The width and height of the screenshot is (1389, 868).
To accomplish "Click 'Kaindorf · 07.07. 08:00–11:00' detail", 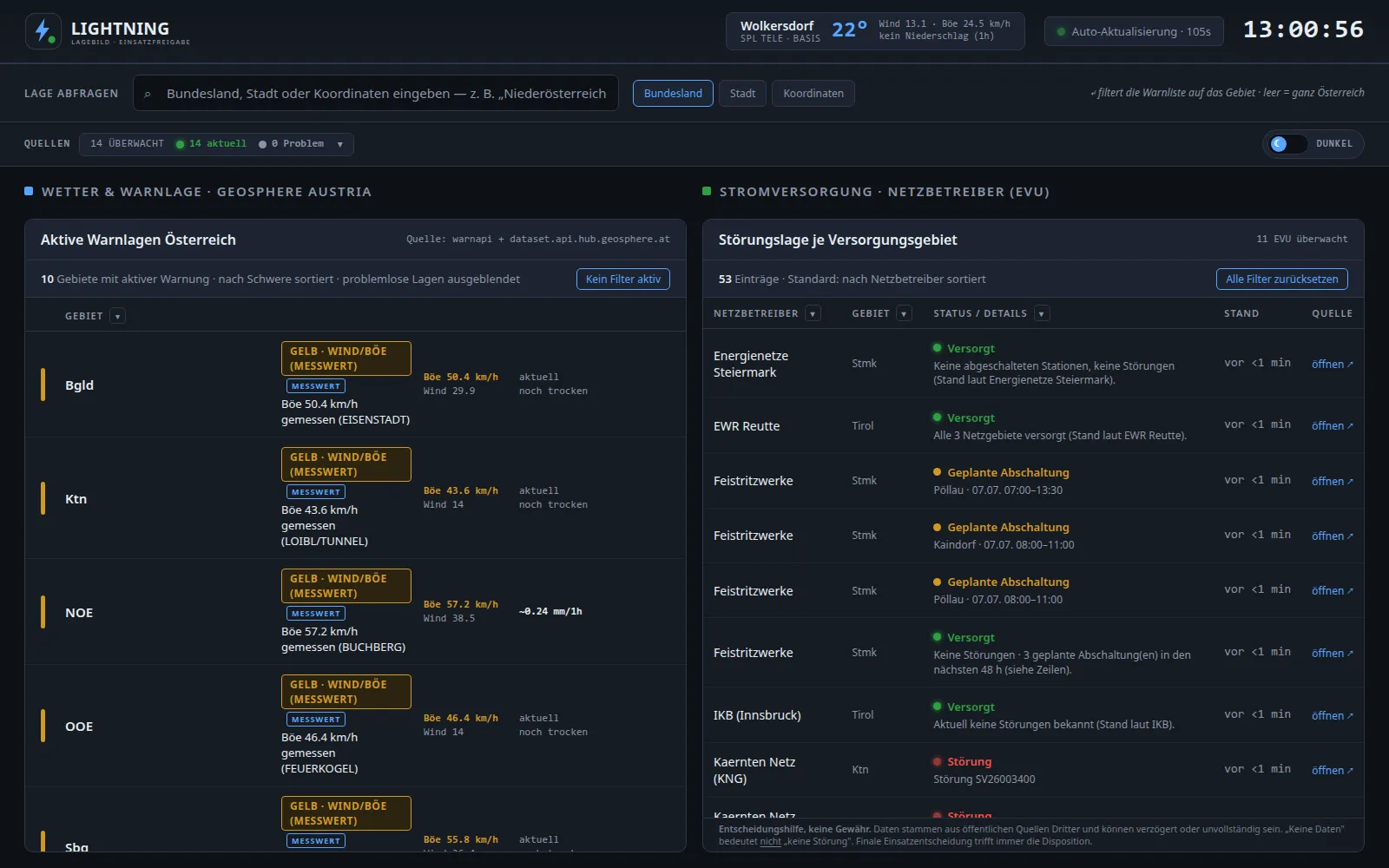I will [x=1004, y=545].
